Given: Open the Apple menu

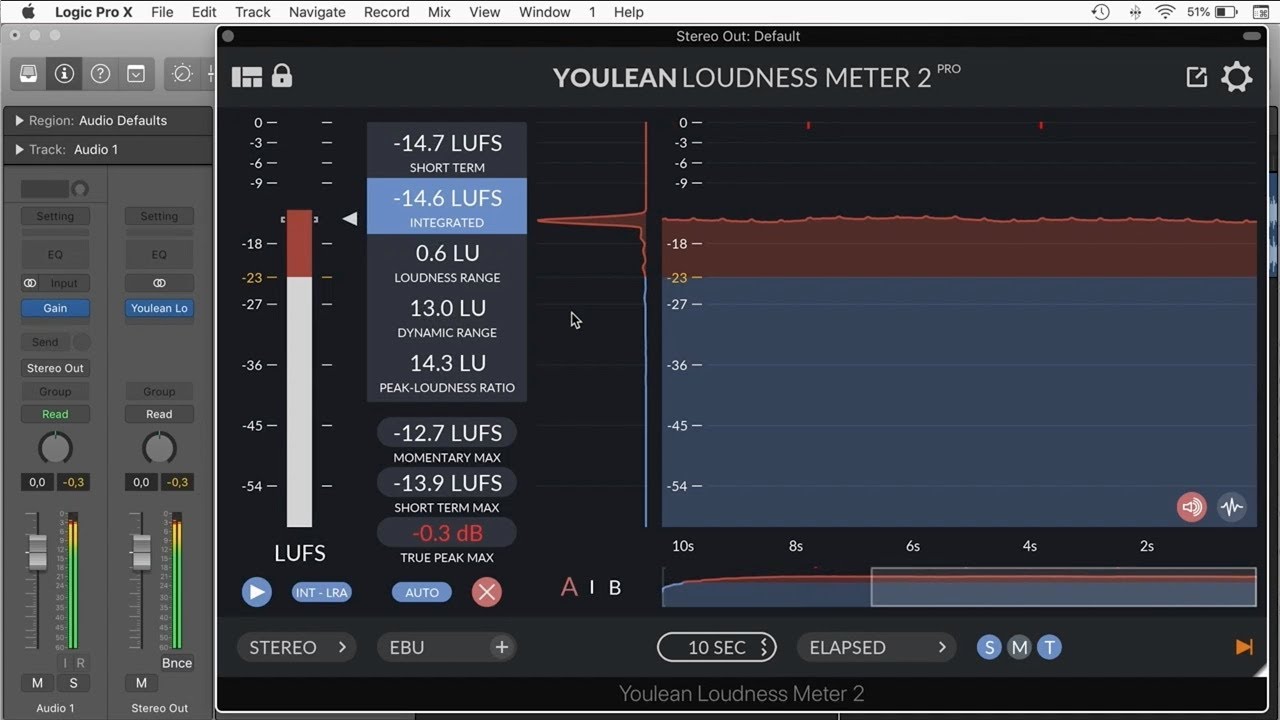Looking at the screenshot, I should click(27, 12).
